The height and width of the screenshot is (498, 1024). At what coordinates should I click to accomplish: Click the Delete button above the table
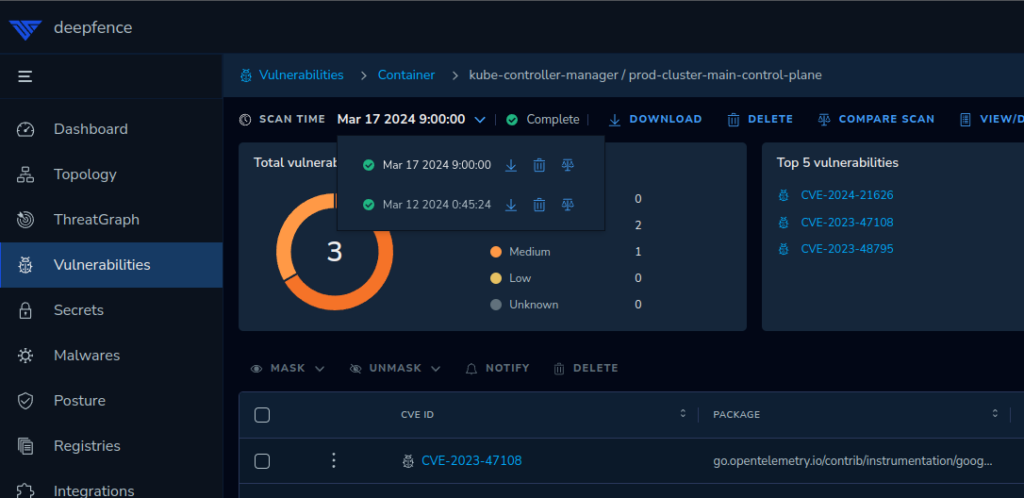(586, 369)
